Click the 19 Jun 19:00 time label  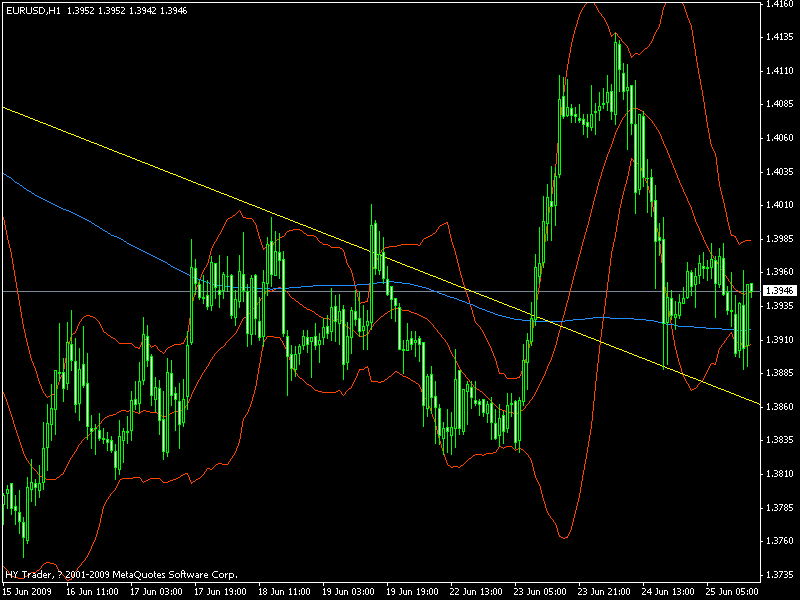click(x=412, y=592)
